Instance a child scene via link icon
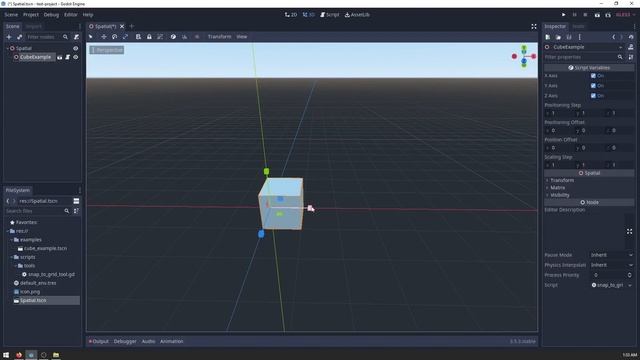640x360 pixels. pos(20,37)
